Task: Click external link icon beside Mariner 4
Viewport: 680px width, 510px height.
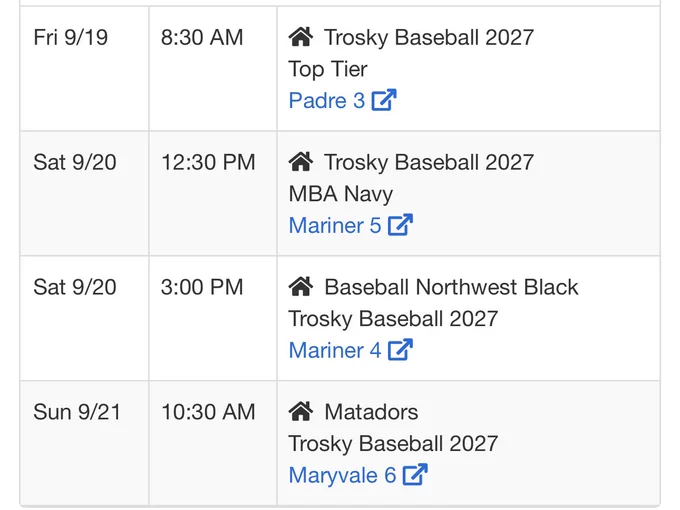Action: (x=400, y=350)
